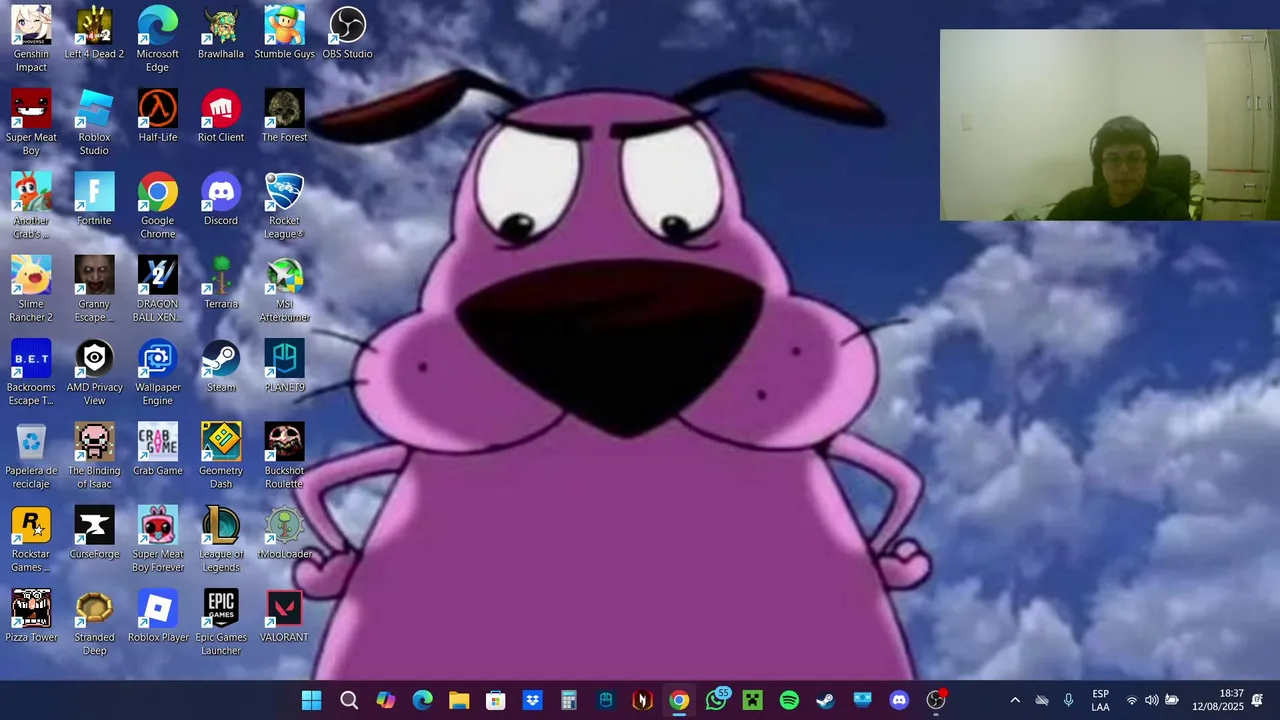Select the Papelera de reciclaje icon
This screenshot has height=720, width=1280.
pyautogui.click(x=31, y=456)
